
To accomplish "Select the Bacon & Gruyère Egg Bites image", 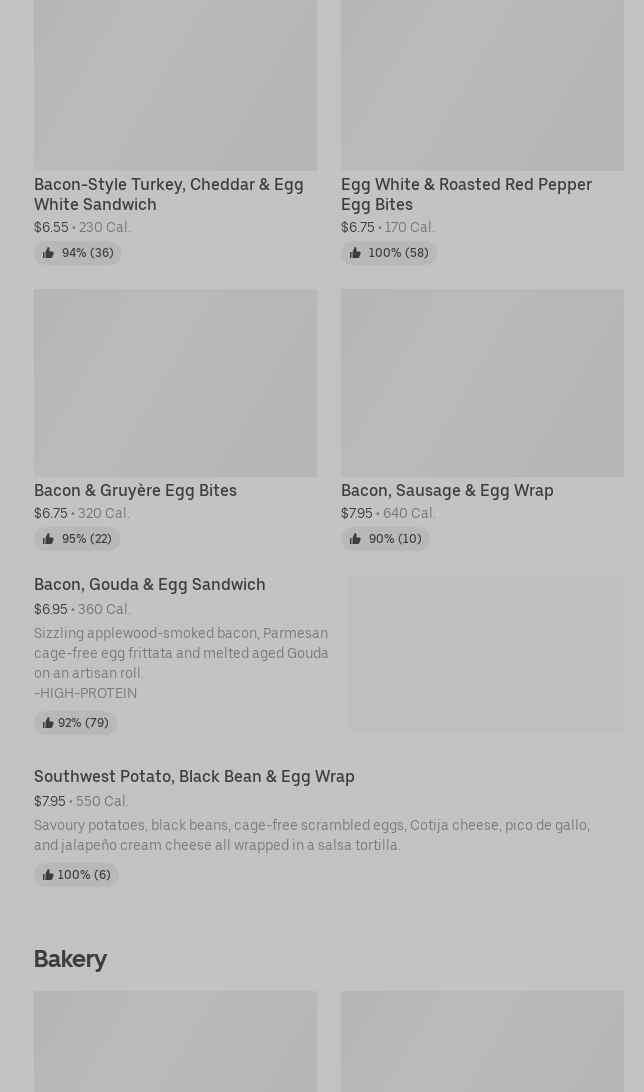I will 175,383.
